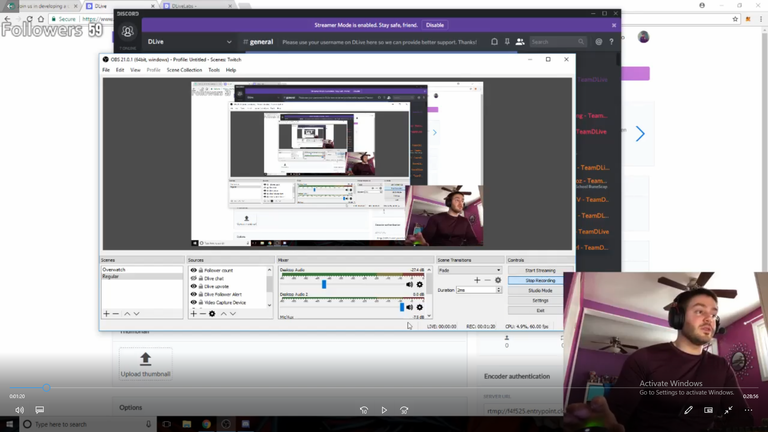The height and width of the screenshot is (432, 768).
Task: Open the Scene Collection menu
Action: click(184, 70)
